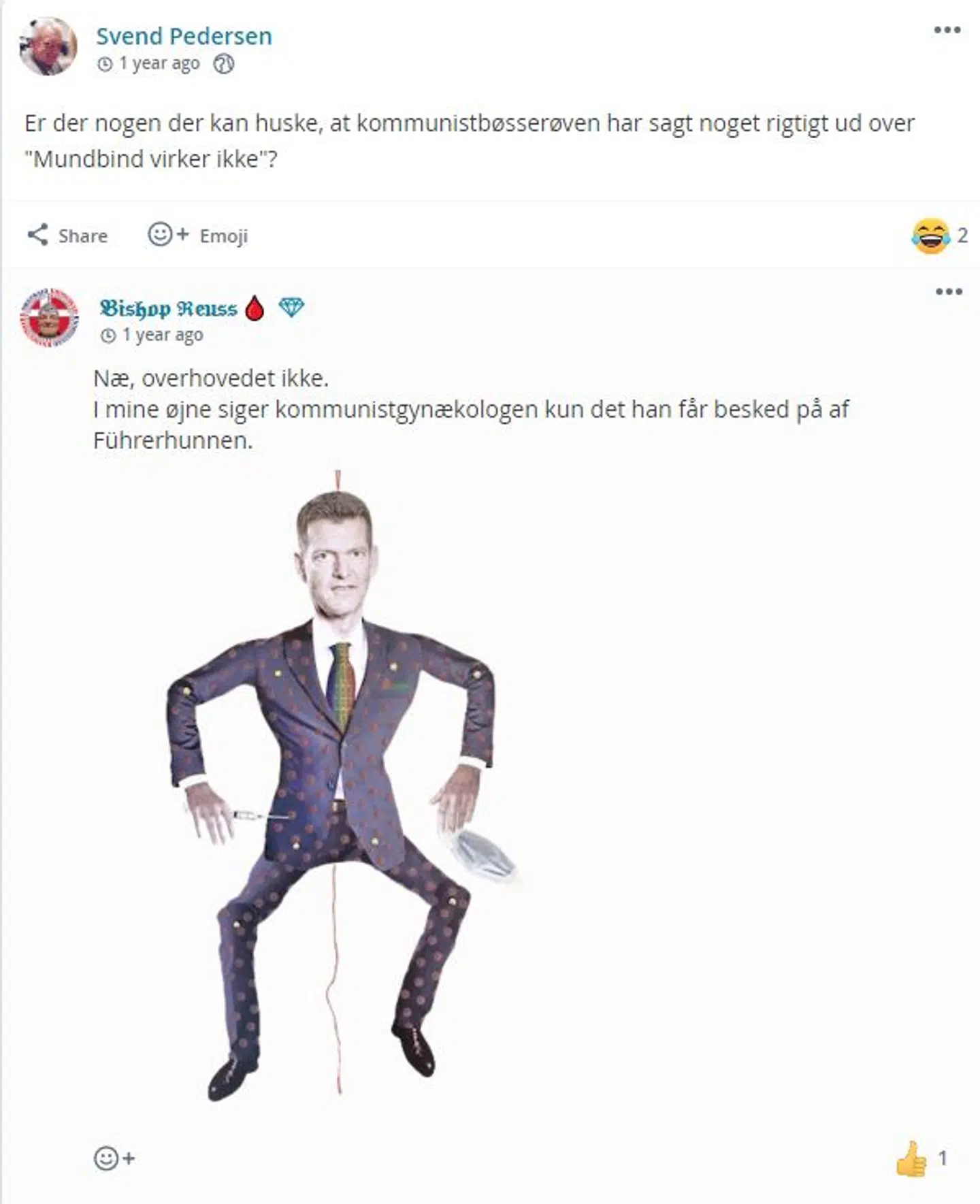Visit Bishop Reuss profile name link

pos(168,308)
